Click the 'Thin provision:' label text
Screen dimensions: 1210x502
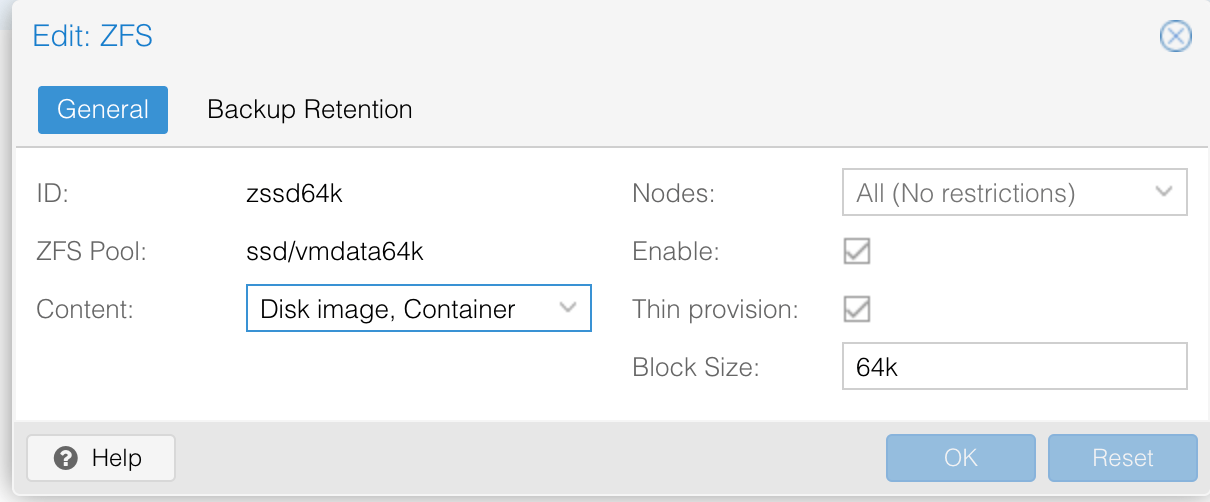click(x=715, y=309)
